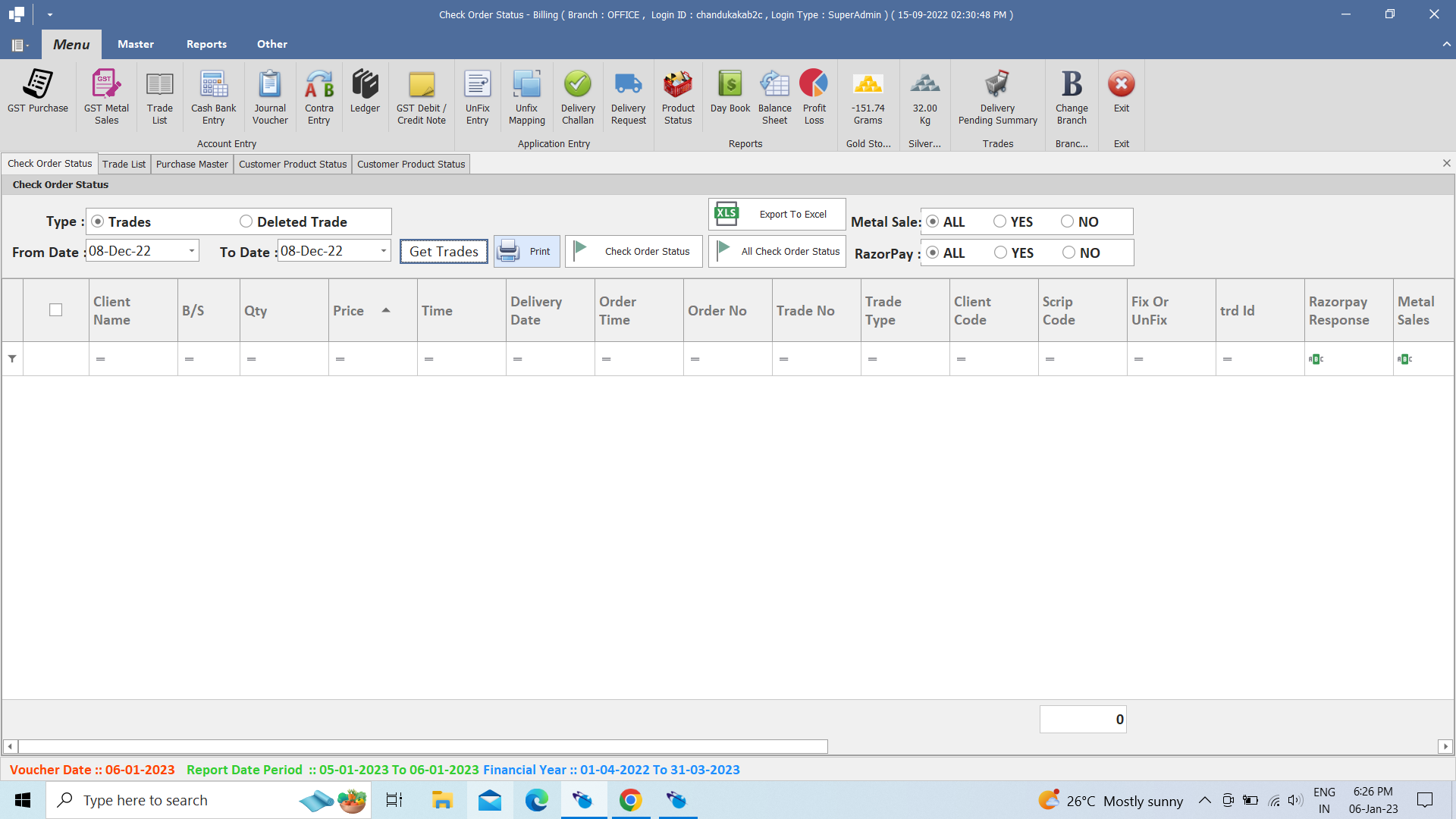This screenshot has width=1456, height=819.
Task: Click the red Exit icon
Action: click(1122, 92)
